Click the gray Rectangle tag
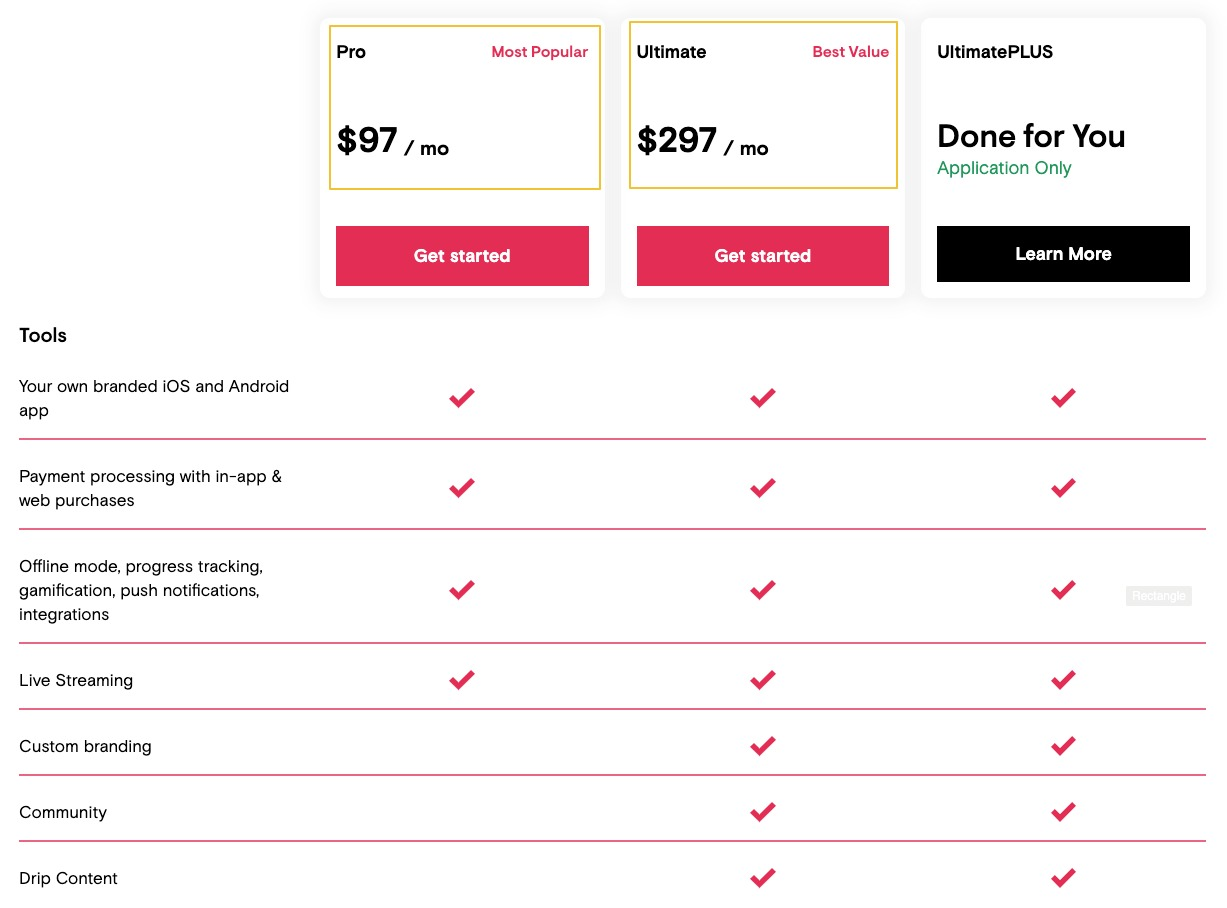This screenshot has height=908, width=1227. click(x=1159, y=596)
